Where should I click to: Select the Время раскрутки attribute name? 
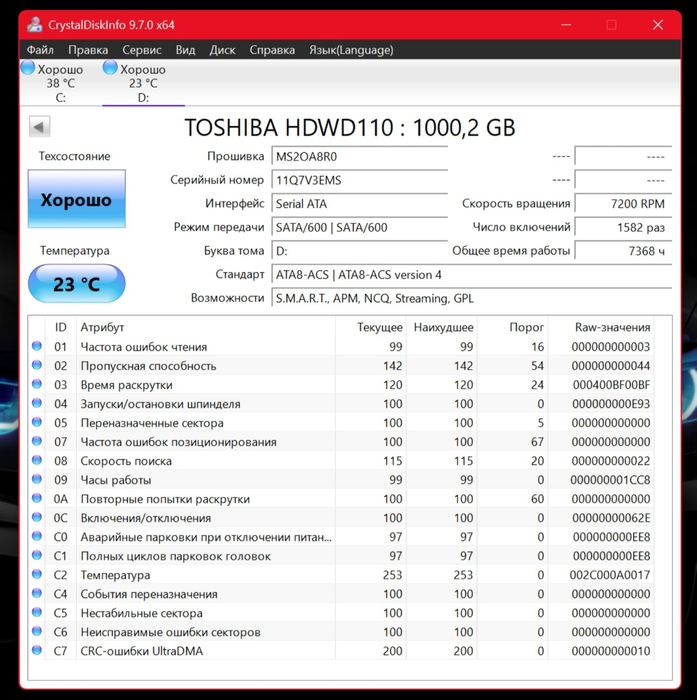(x=126, y=385)
